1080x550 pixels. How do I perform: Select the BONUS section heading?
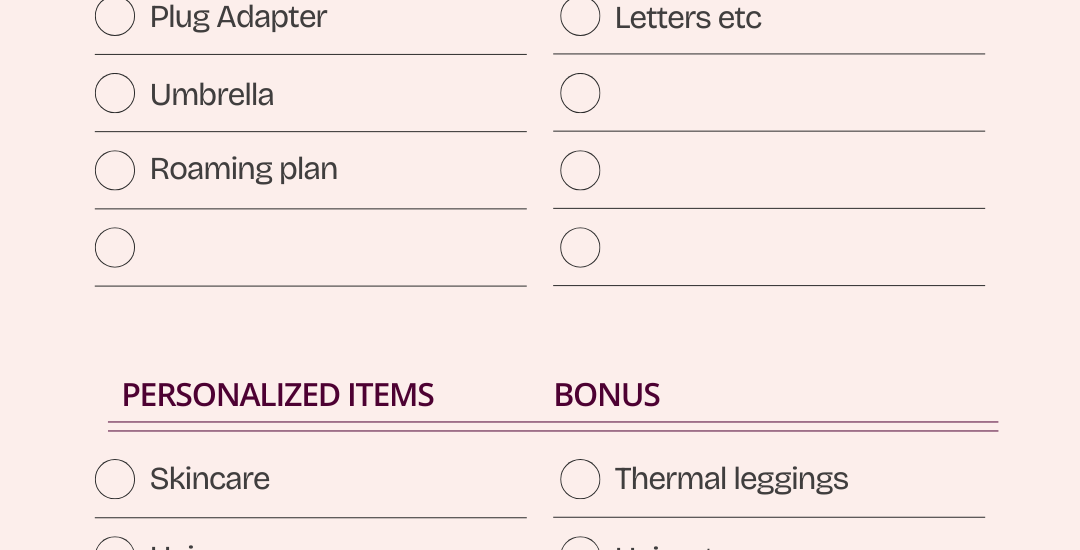[607, 395]
